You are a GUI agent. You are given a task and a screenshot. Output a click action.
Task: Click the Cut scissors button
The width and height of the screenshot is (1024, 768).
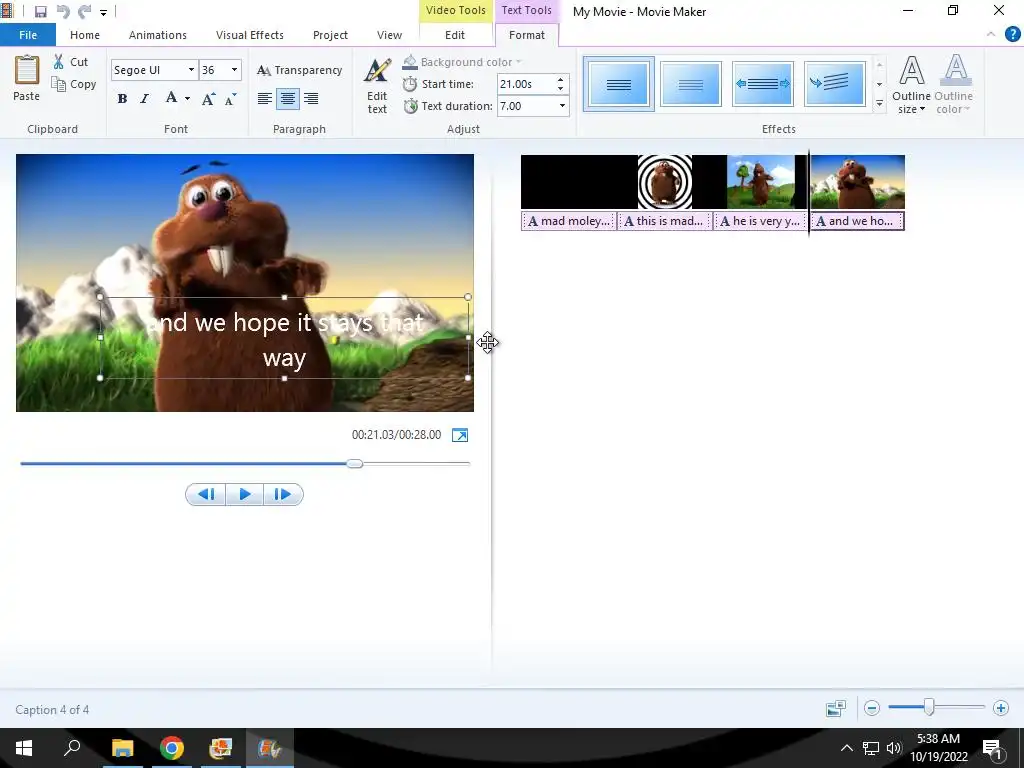coord(71,62)
